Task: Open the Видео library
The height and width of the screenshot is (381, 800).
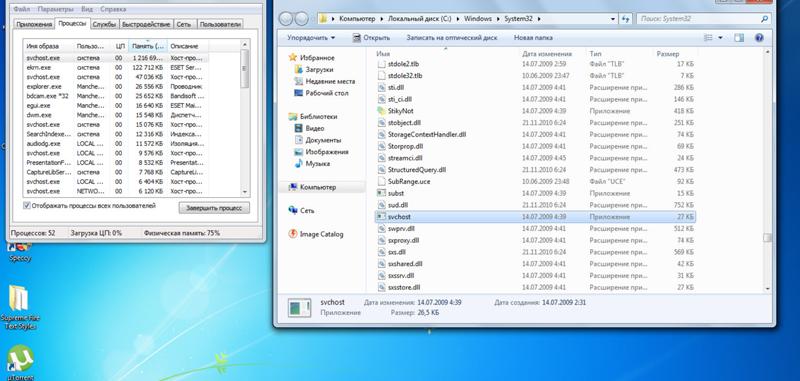Action: 310,128
